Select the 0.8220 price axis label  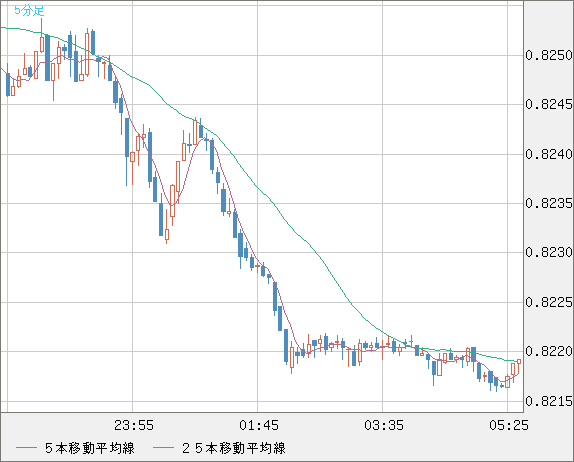(x=549, y=351)
